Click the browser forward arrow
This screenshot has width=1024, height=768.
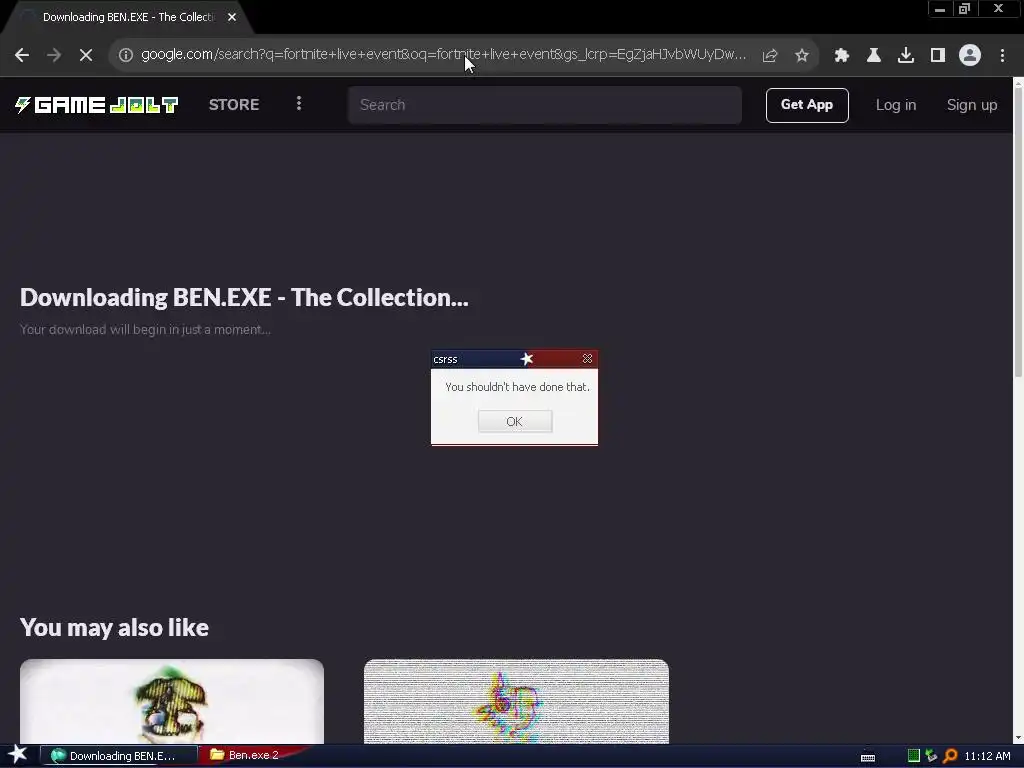[54, 56]
